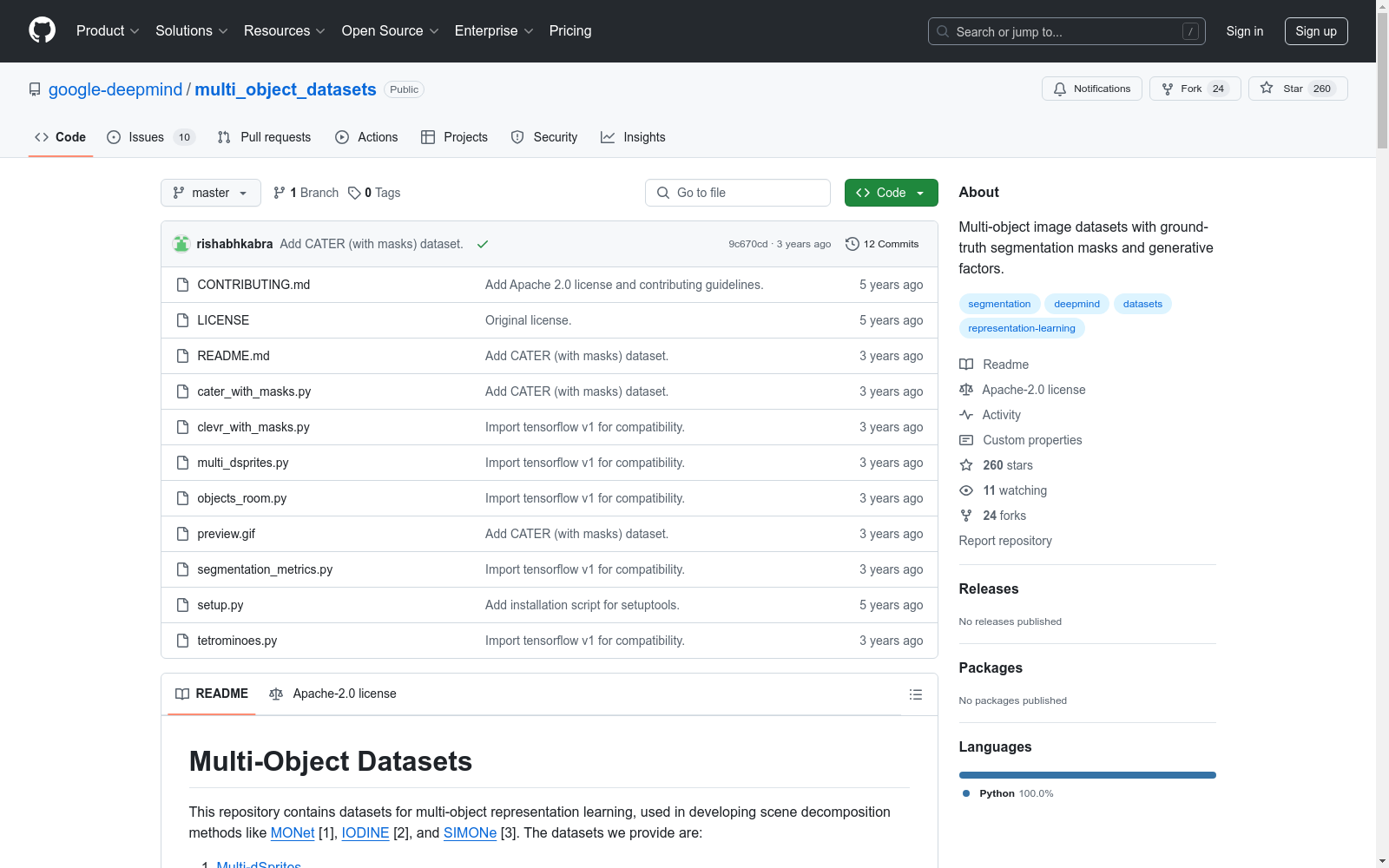Click the Sign up button
Image resolution: width=1389 pixels, height=868 pixels.
point(1316,31)
